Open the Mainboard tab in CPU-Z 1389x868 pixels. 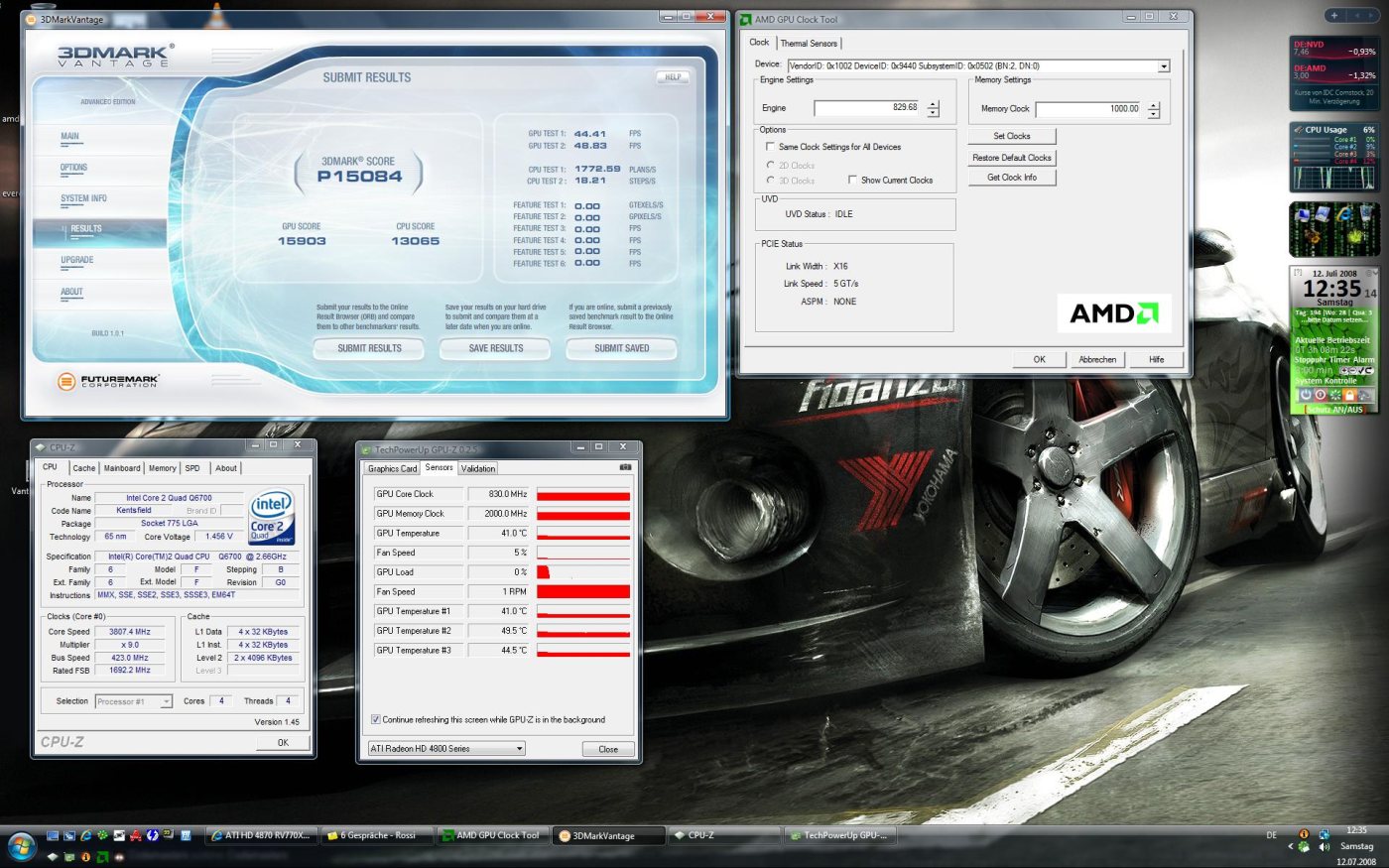[122, 468]
